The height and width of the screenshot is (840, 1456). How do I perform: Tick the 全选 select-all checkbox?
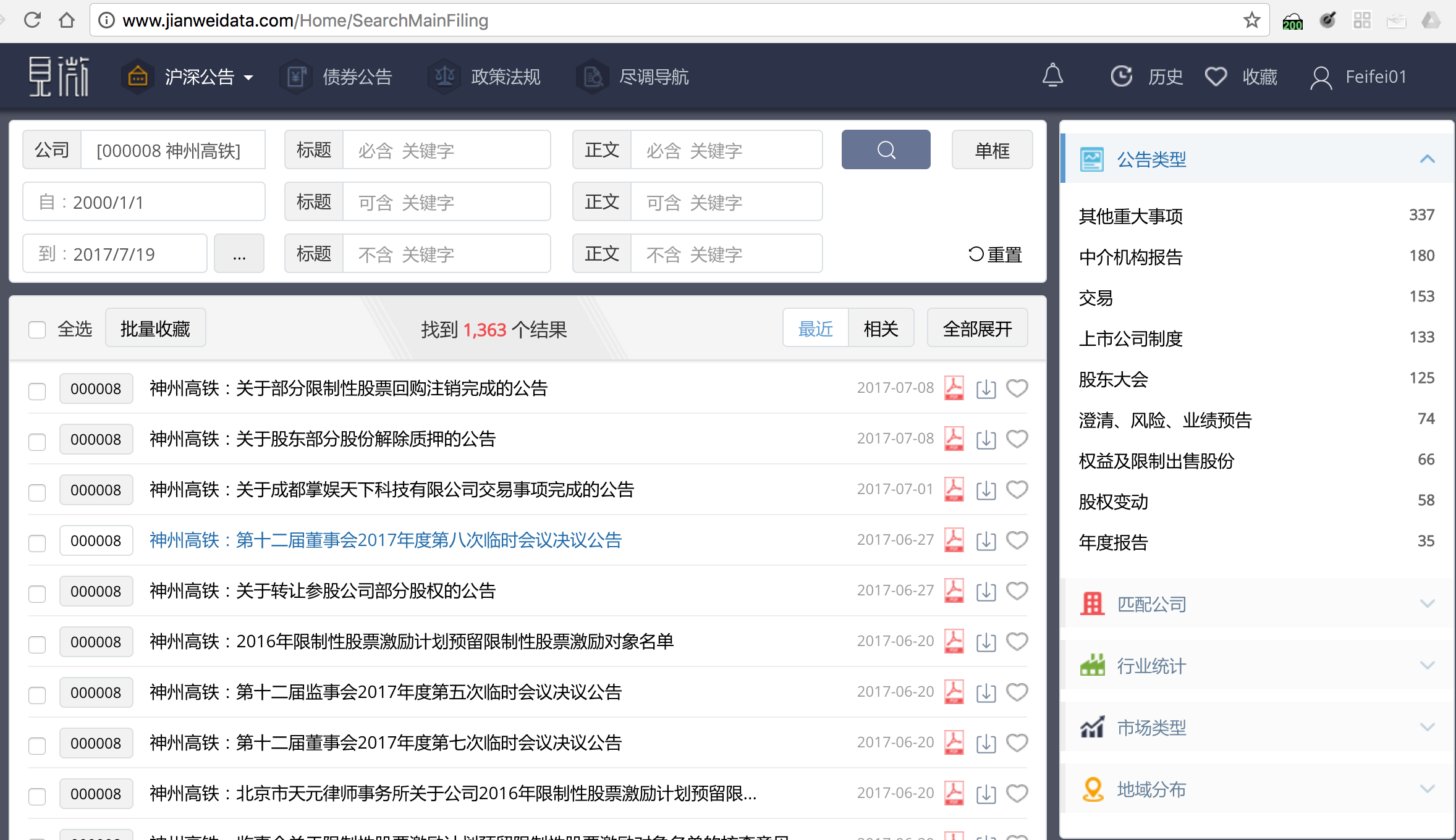point(37,329)
